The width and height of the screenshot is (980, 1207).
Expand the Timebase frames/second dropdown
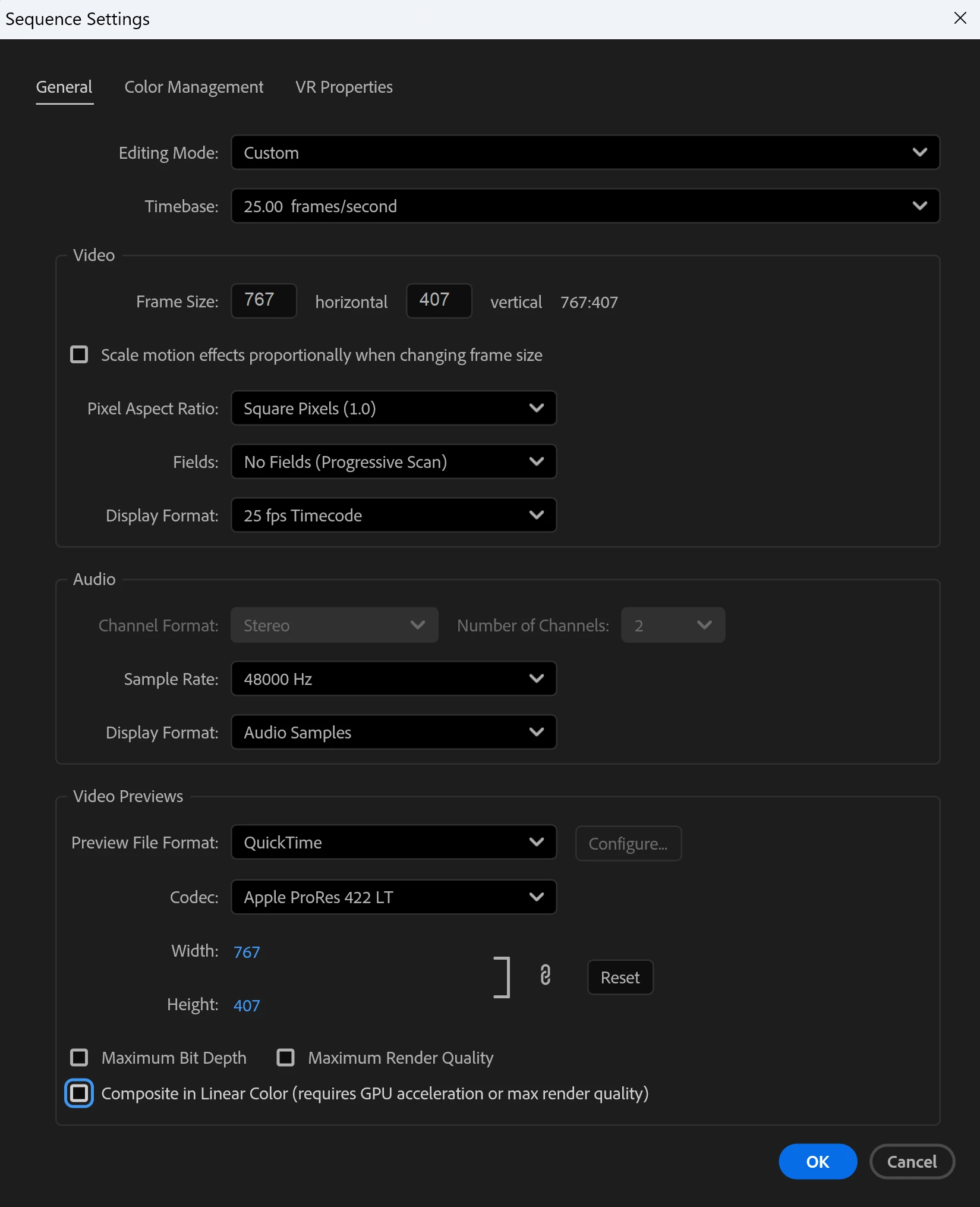click(585, 206)
